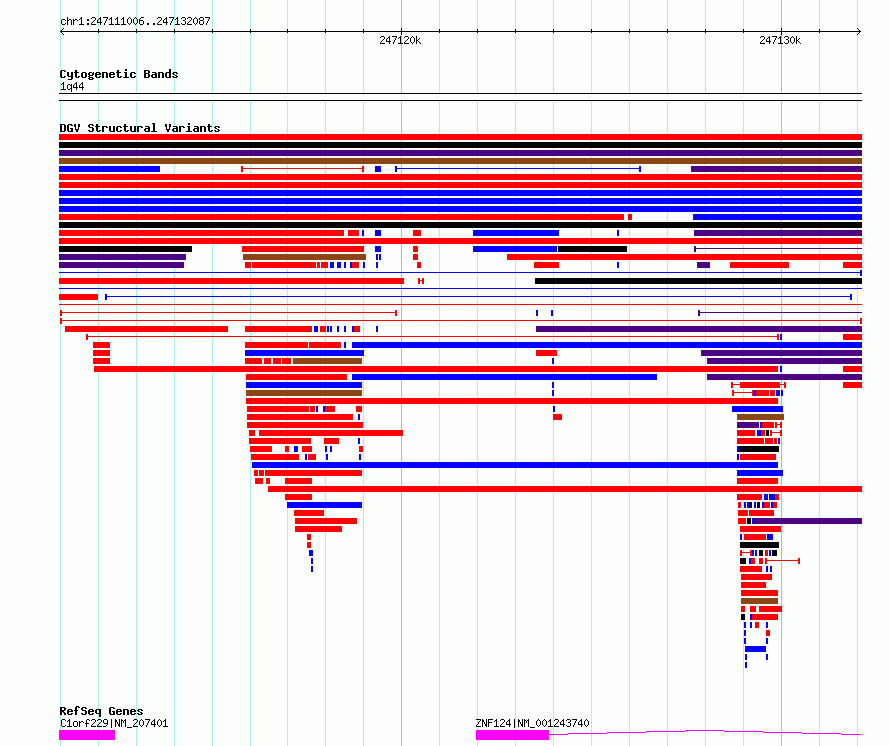Select the topmost red DGV variant bar
Viewport: 890px width, 746px height.
460,137
